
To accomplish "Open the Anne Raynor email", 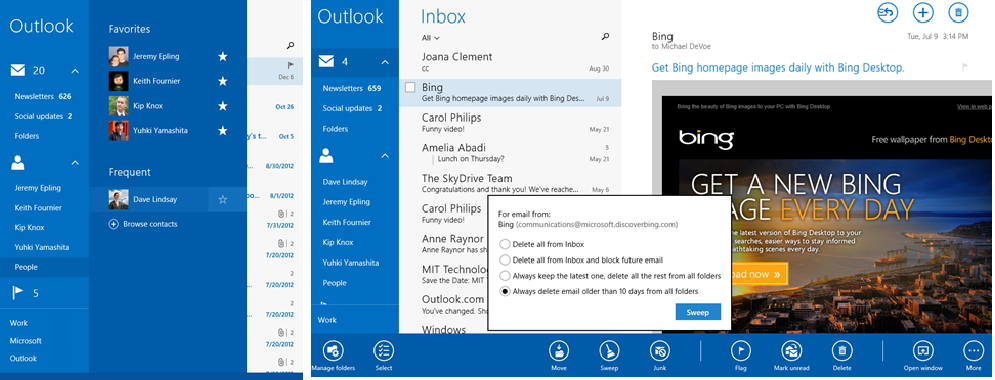I will [444, 244].
